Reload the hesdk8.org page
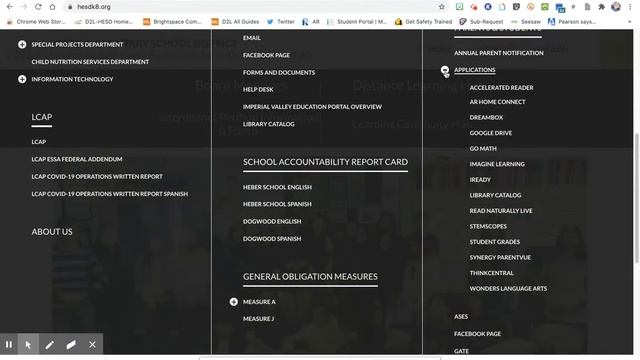 pyautogui.click(x=38, y=7)
